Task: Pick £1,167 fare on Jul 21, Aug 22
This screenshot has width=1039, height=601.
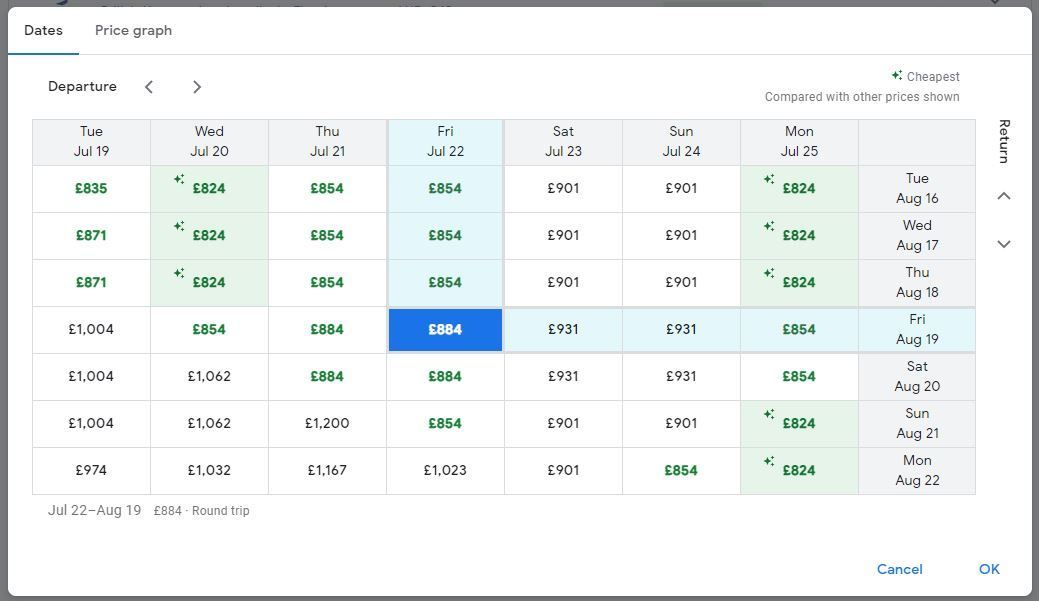Action: coord(327,470)
